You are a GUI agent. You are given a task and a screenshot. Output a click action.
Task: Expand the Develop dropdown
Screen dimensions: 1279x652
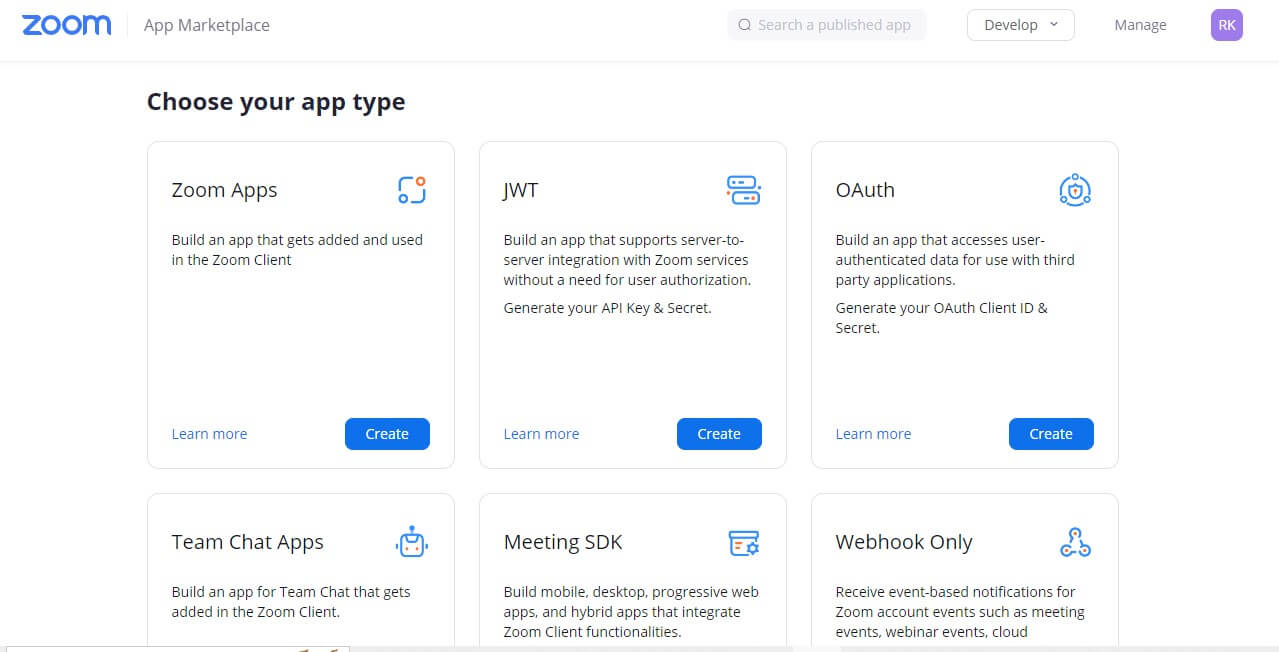1021,25
